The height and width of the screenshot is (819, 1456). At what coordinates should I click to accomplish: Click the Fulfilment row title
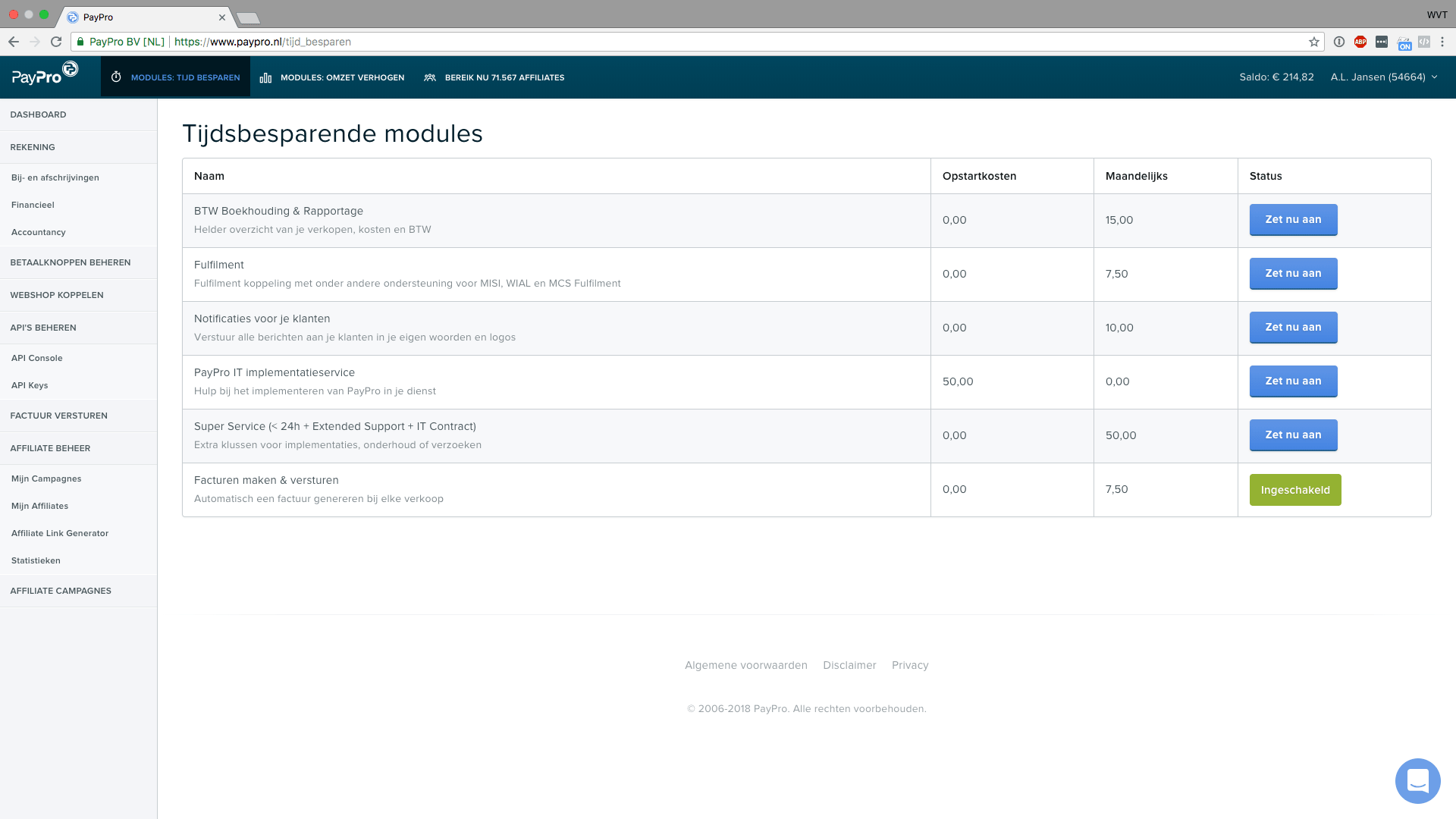click(219, 265)
